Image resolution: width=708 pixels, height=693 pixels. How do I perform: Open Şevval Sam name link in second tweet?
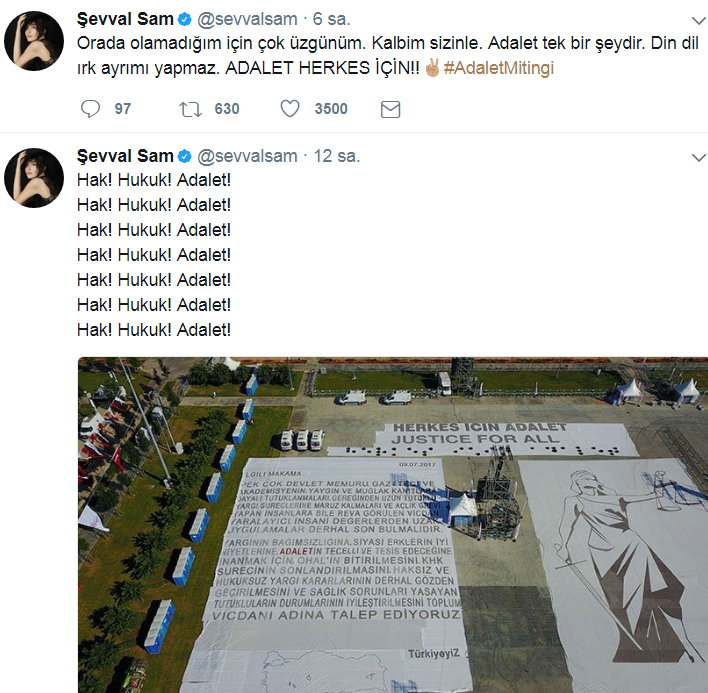(125, 156)
